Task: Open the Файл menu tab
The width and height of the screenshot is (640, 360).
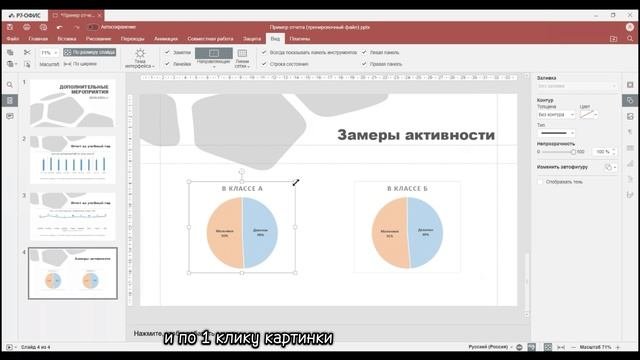Action: [x=13, y=39]
